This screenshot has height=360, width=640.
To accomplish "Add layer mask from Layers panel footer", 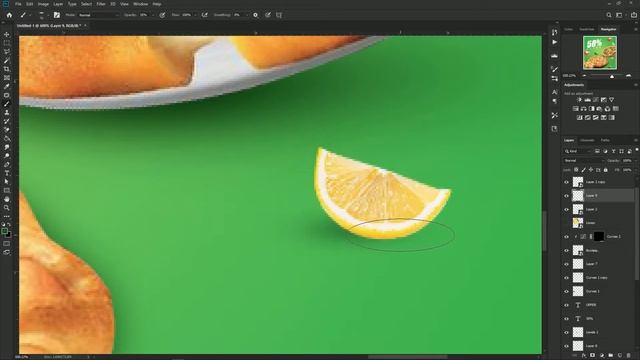I will pyautogui.click(x=593, y=356).
